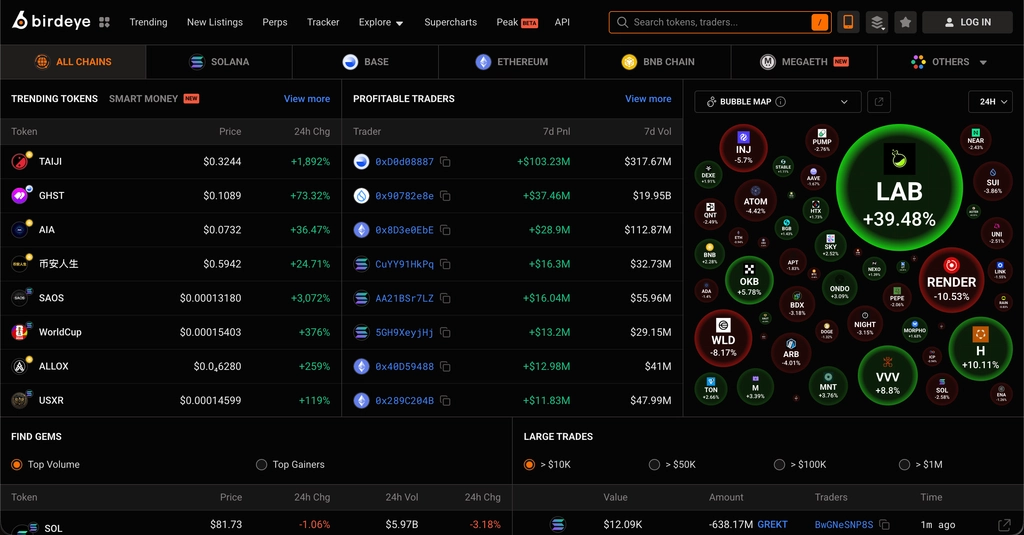
Task: Click the LAB bubble on the map
Action: [x=899, y=187]
